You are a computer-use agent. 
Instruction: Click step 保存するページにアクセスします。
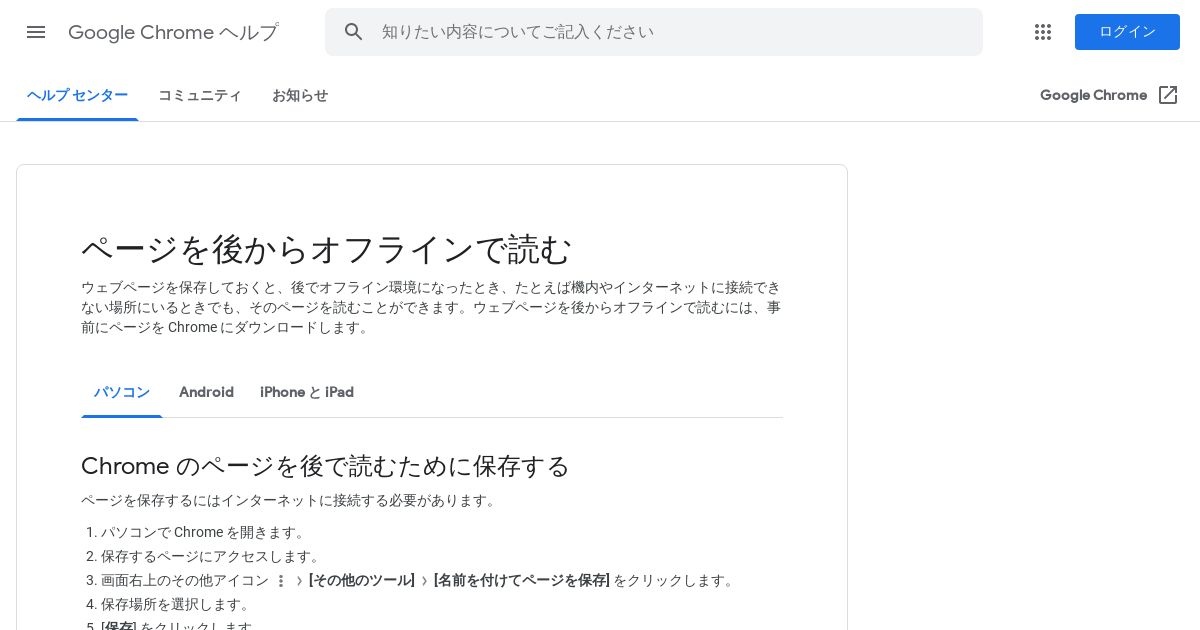pos(212,556)
